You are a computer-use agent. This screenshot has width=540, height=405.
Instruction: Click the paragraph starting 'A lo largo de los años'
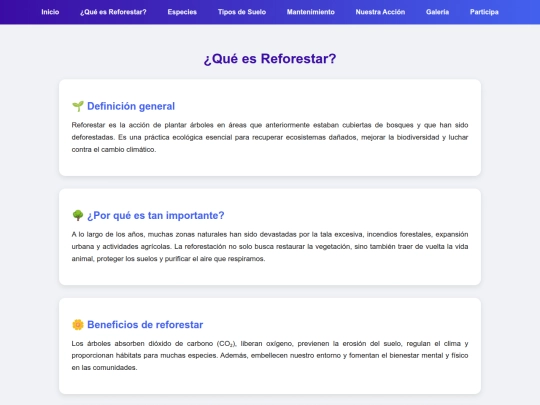(270, 246)
